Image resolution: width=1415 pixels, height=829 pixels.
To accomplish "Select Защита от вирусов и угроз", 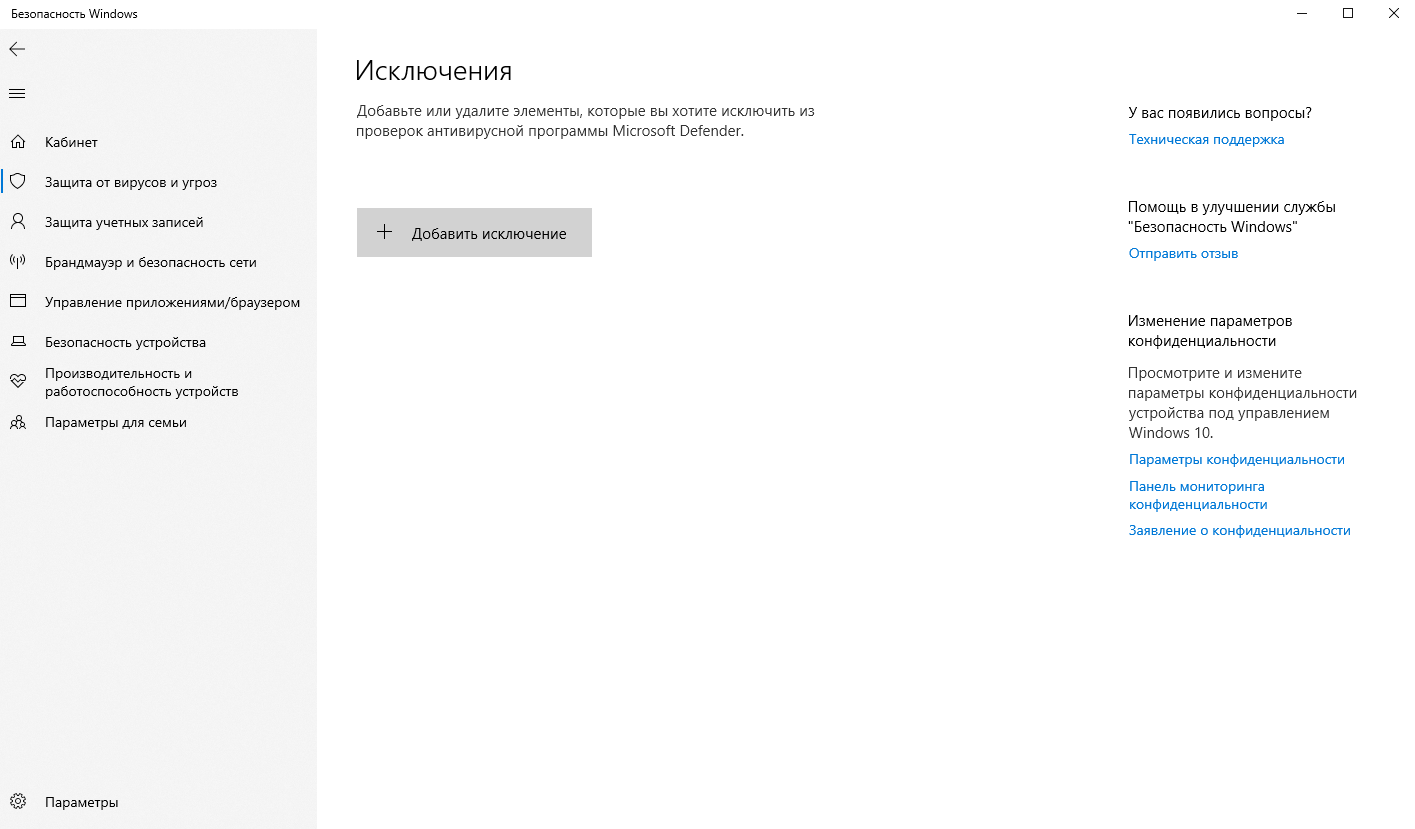I will click(x=158, y=182).
